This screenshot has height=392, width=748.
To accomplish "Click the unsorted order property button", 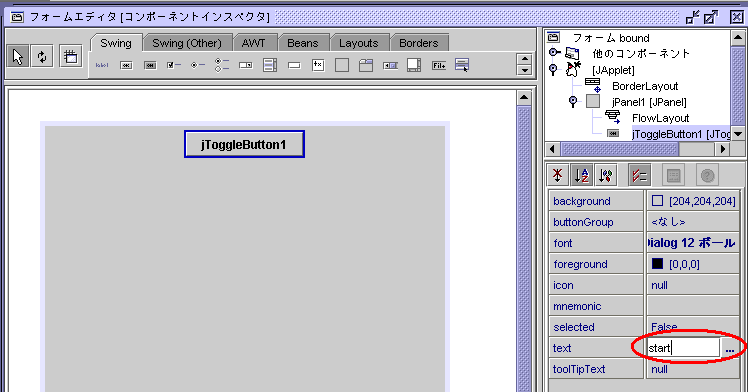I will (x=557, y=175).
